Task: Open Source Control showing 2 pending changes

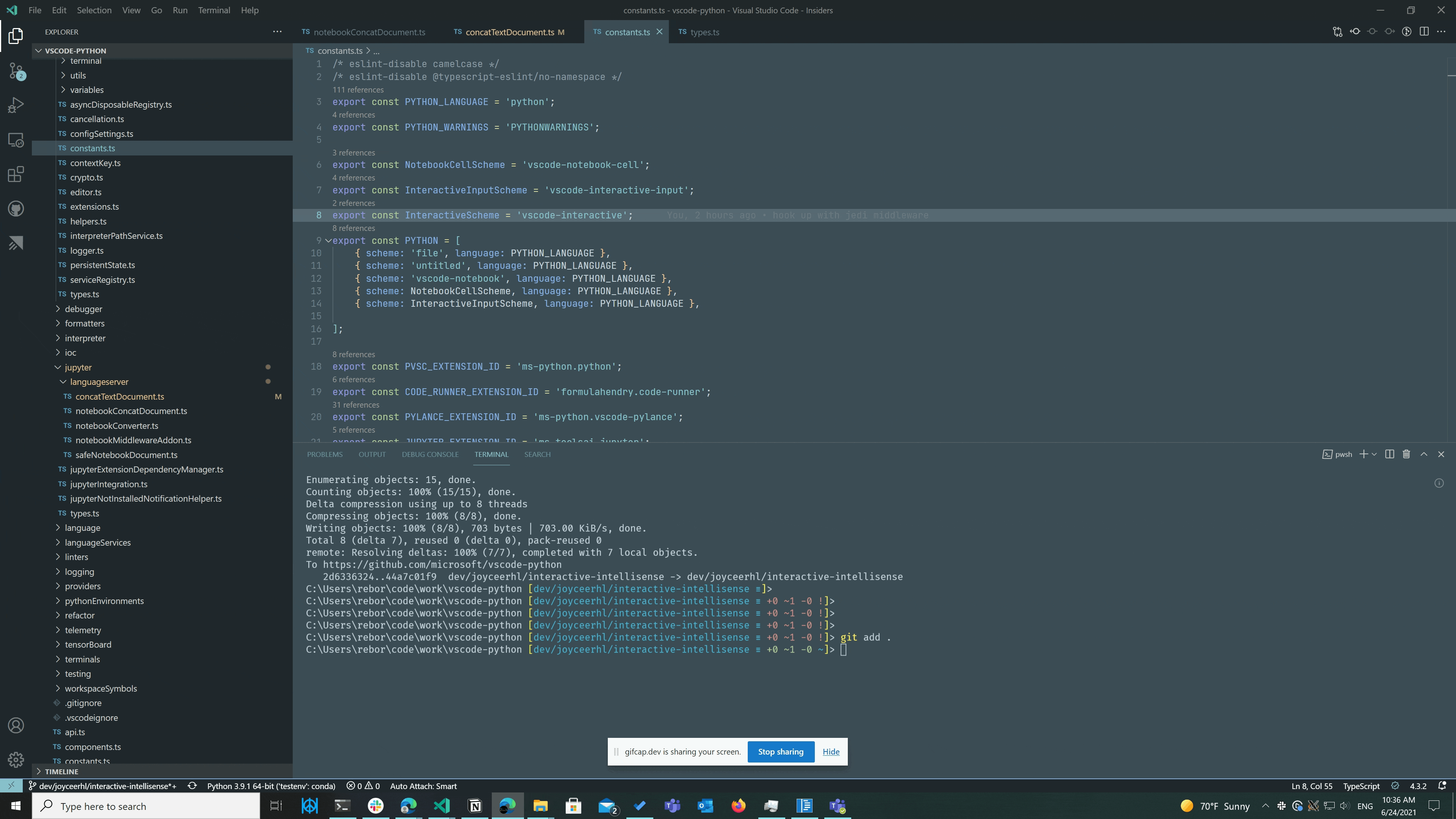Action: tap(15, 71)
